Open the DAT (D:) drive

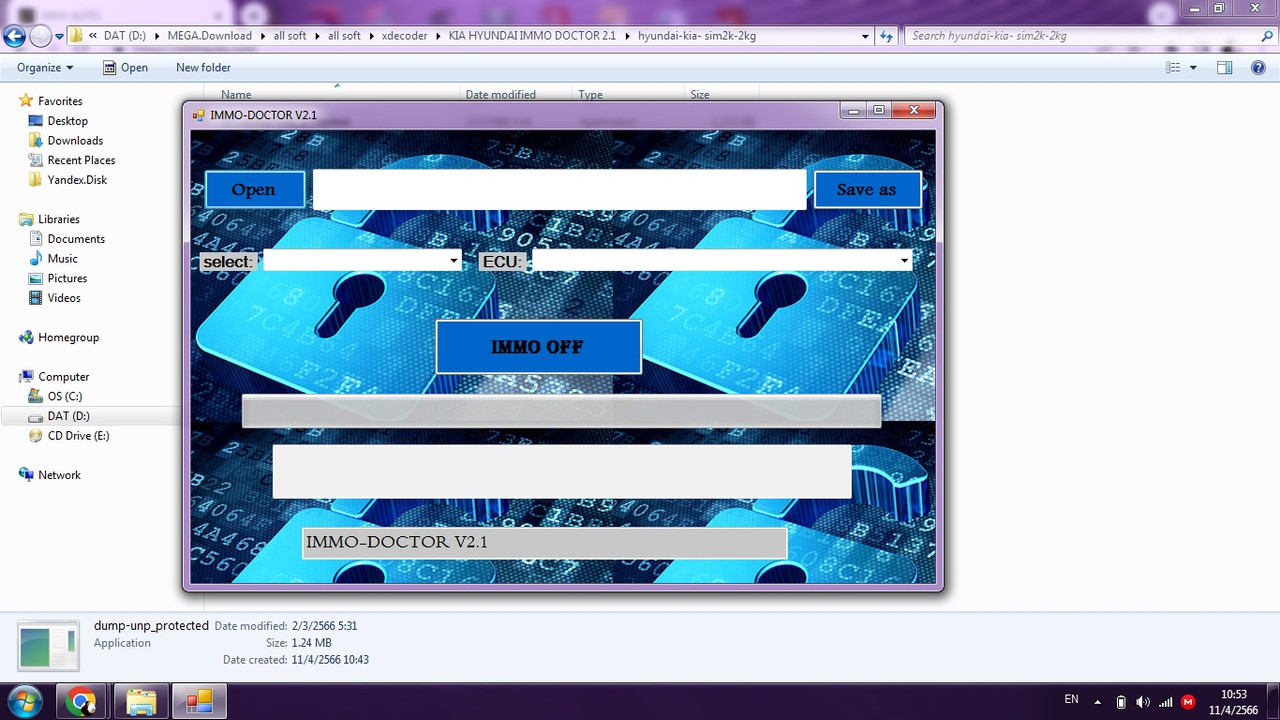(68, 416)
